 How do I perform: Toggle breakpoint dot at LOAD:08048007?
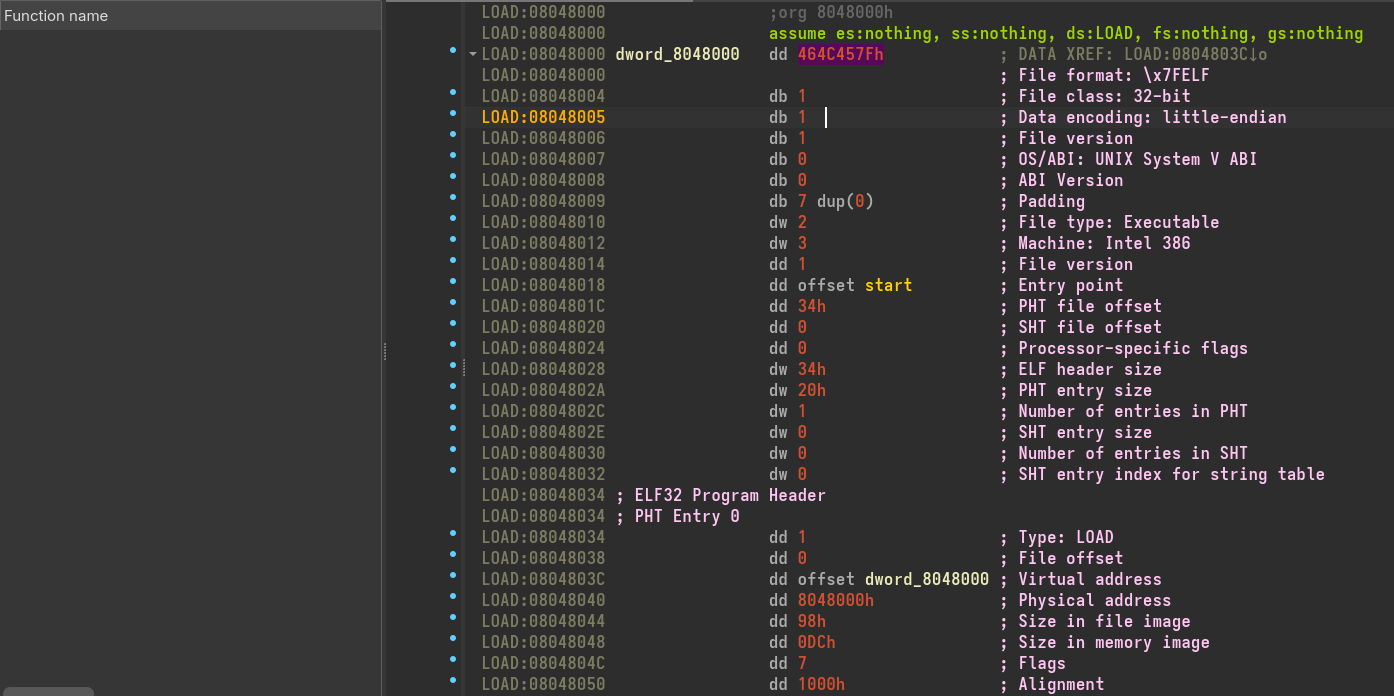(x=453, y=155)
